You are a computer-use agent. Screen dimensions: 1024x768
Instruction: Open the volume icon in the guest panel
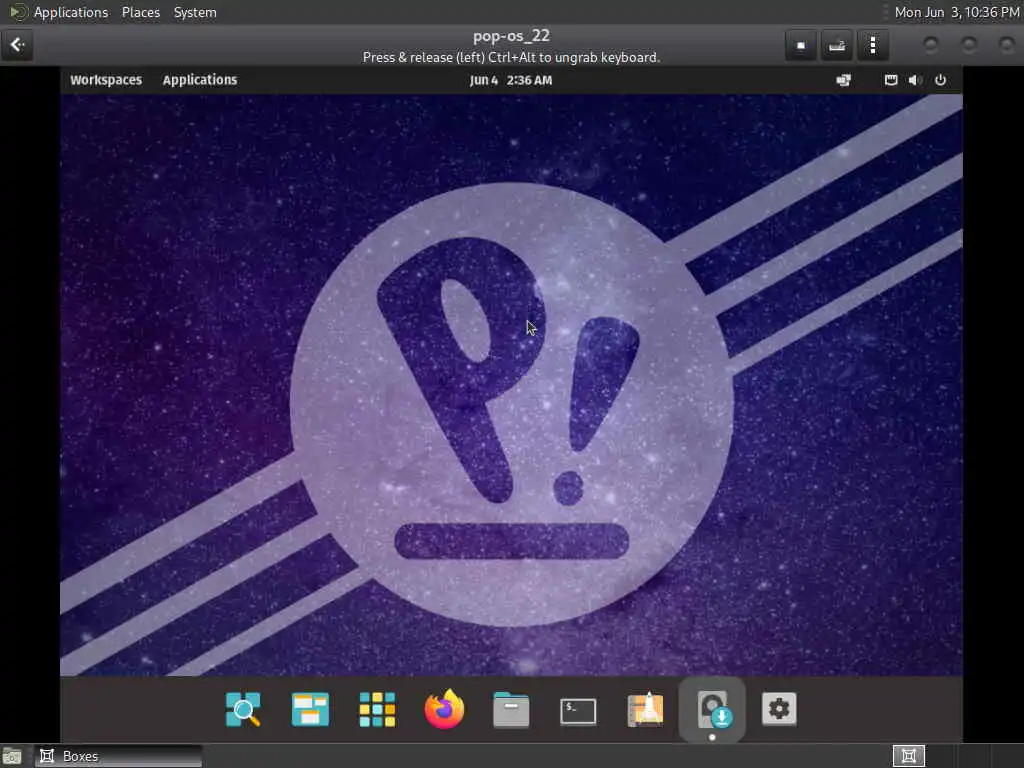click(915, 80)
